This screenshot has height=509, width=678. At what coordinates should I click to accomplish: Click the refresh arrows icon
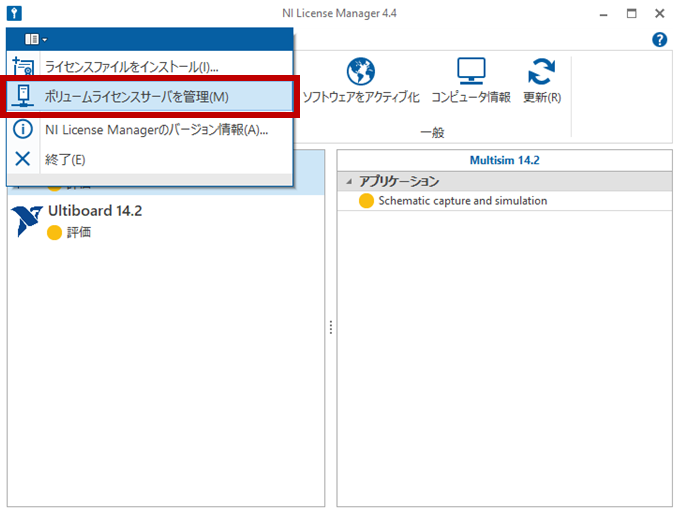tap(541, 71)
